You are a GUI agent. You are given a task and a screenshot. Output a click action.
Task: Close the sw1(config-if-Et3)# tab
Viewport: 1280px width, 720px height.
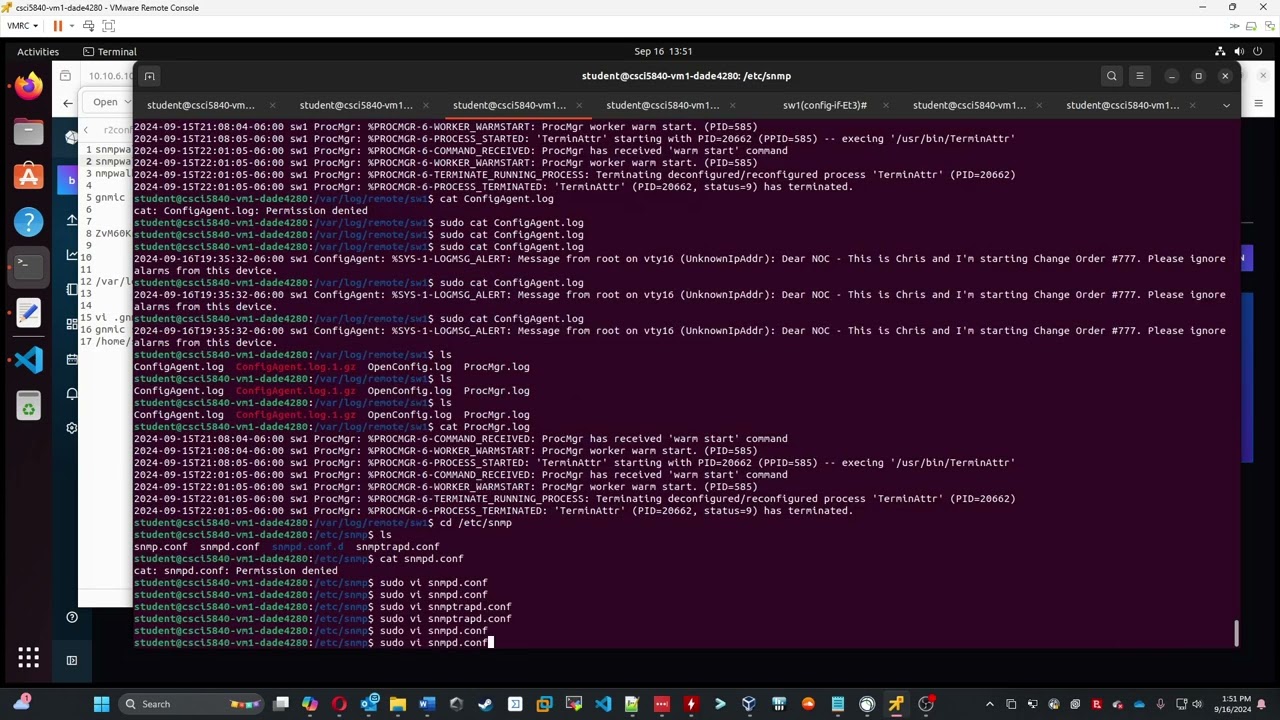pos(887,105)
